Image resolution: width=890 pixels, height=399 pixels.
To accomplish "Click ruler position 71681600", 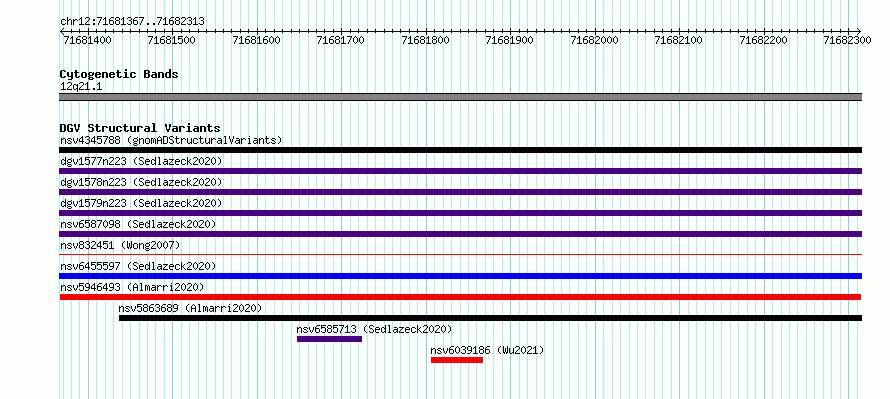I will pyautogui.click(x=257, y=40).
